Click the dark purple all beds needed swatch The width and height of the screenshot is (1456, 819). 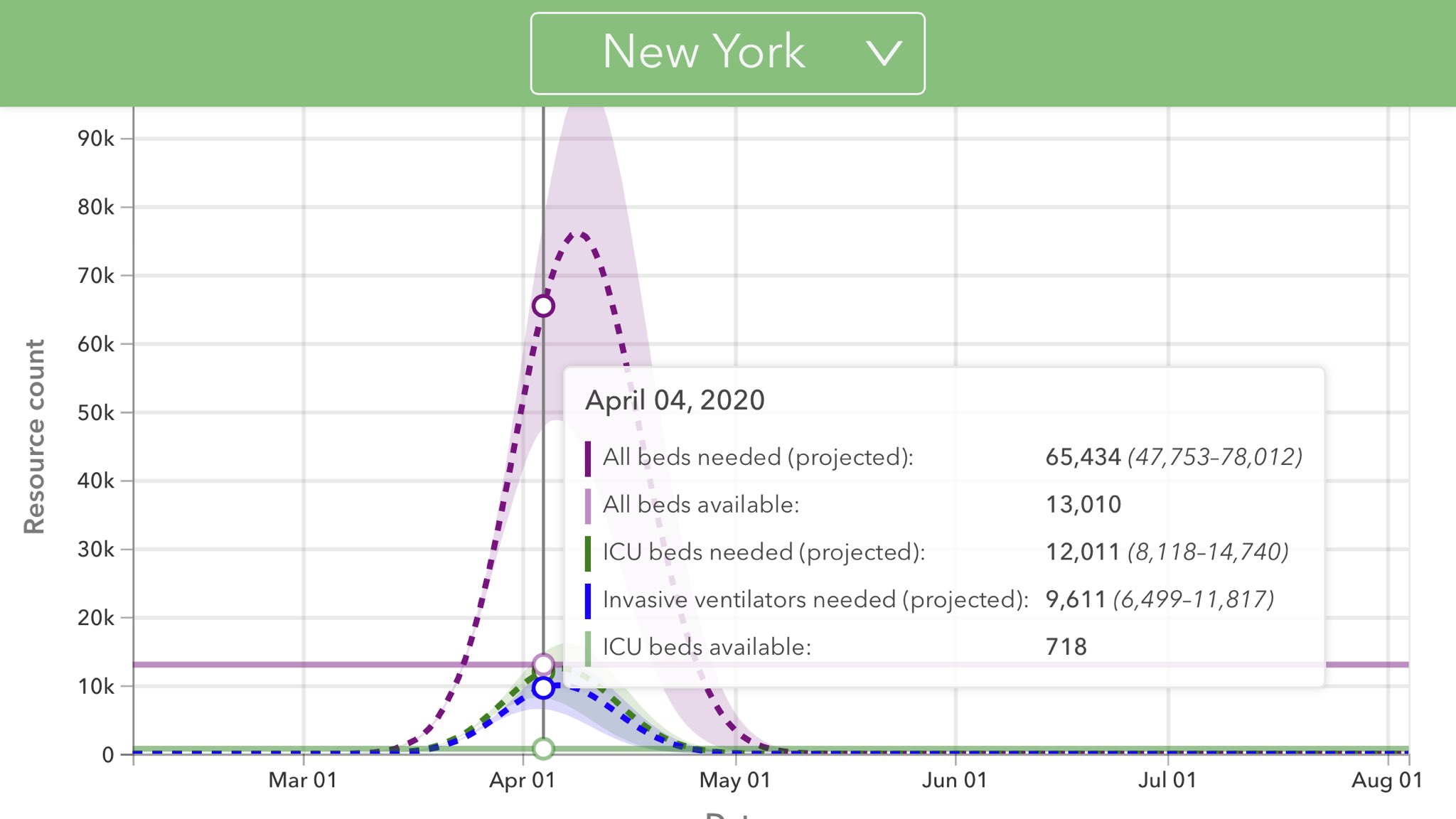(588, 459)
